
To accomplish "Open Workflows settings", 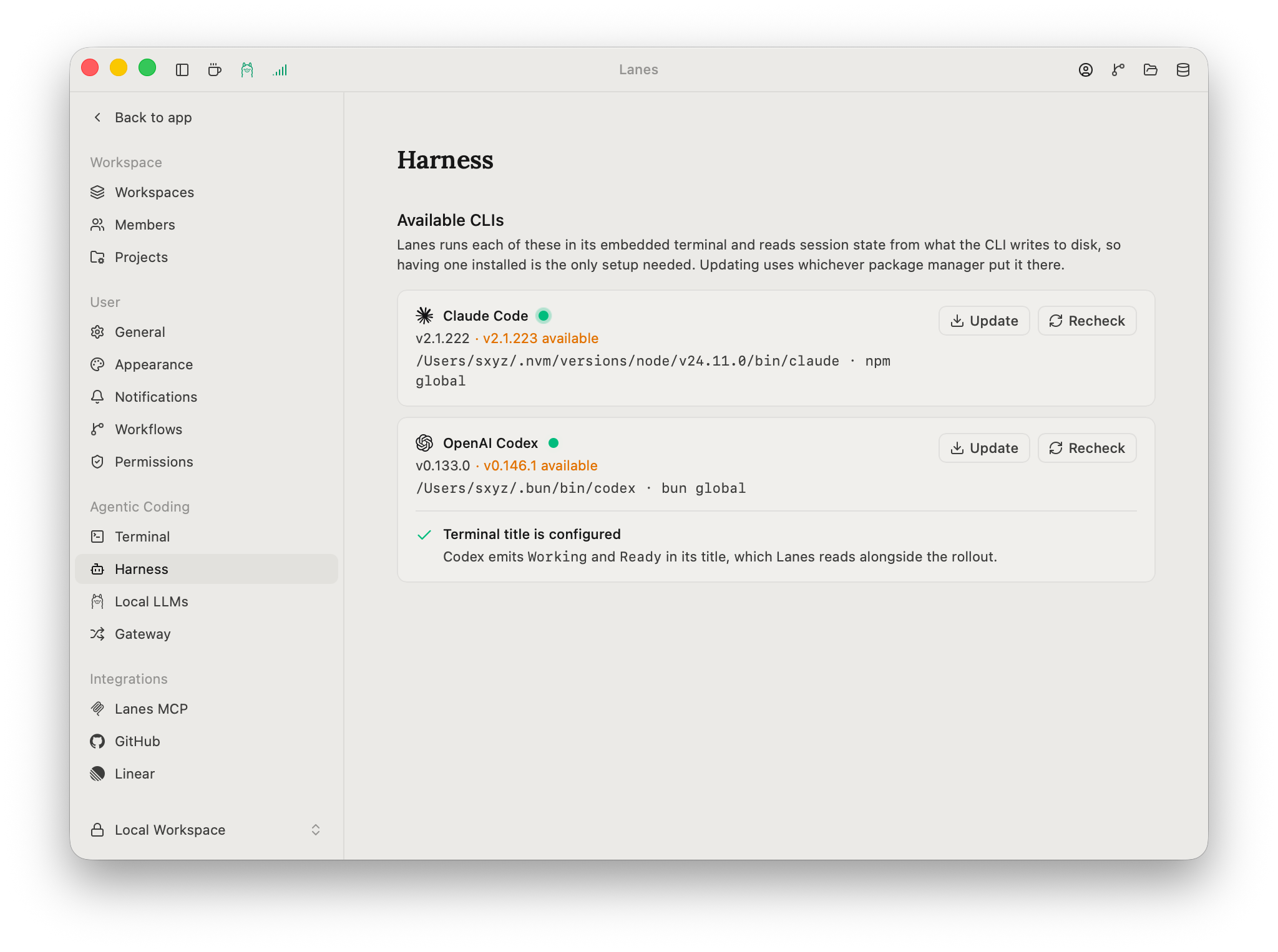I will point(207,429).
